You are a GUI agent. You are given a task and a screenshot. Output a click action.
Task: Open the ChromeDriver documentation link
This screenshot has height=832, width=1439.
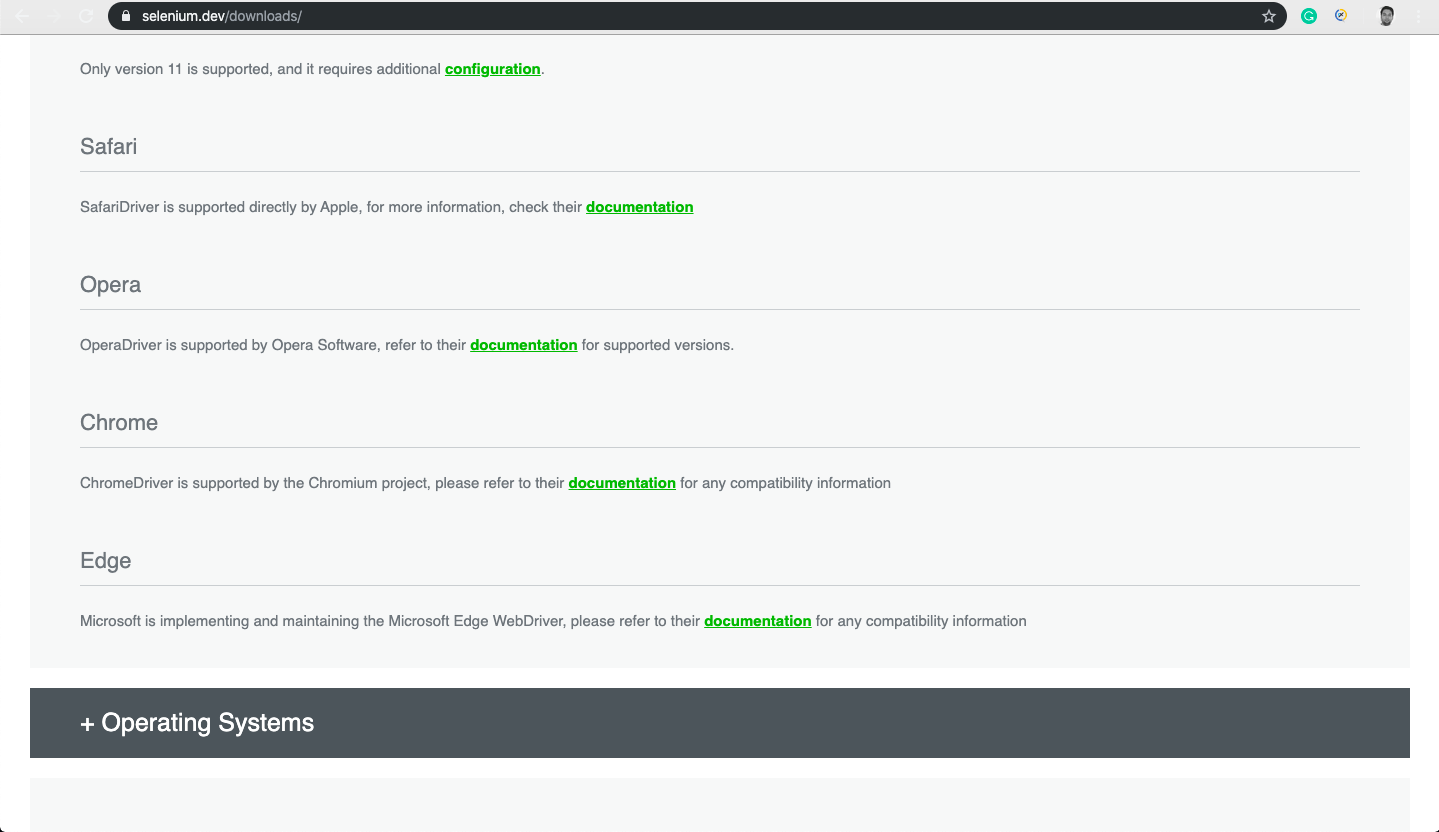click(x=621, y=483)
